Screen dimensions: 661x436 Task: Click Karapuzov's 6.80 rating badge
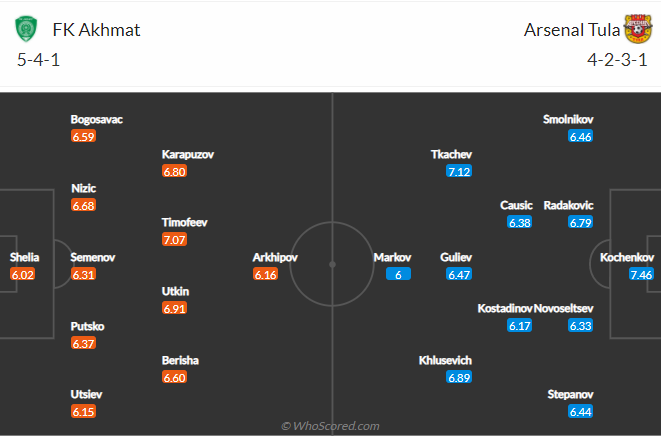[174, 171]
